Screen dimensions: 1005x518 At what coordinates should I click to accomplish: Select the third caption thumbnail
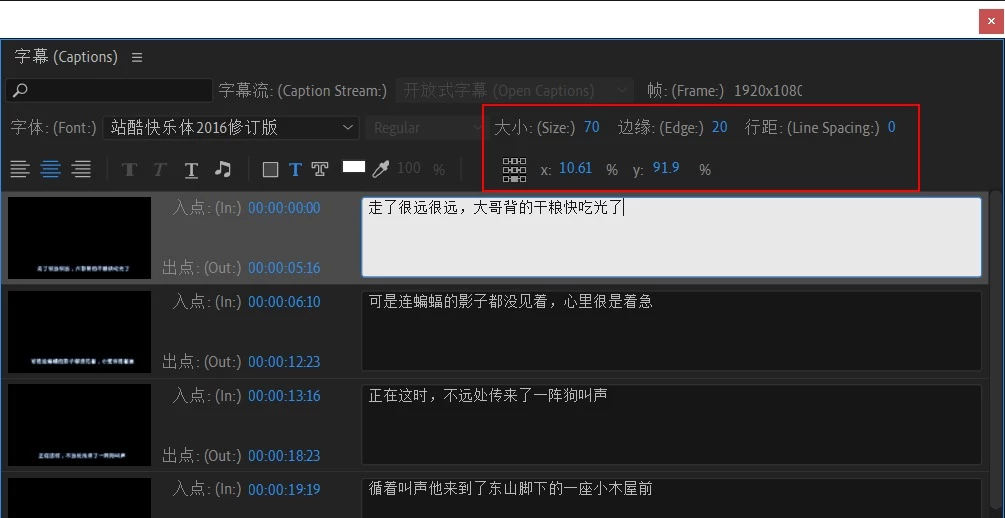tap(79, 425)
